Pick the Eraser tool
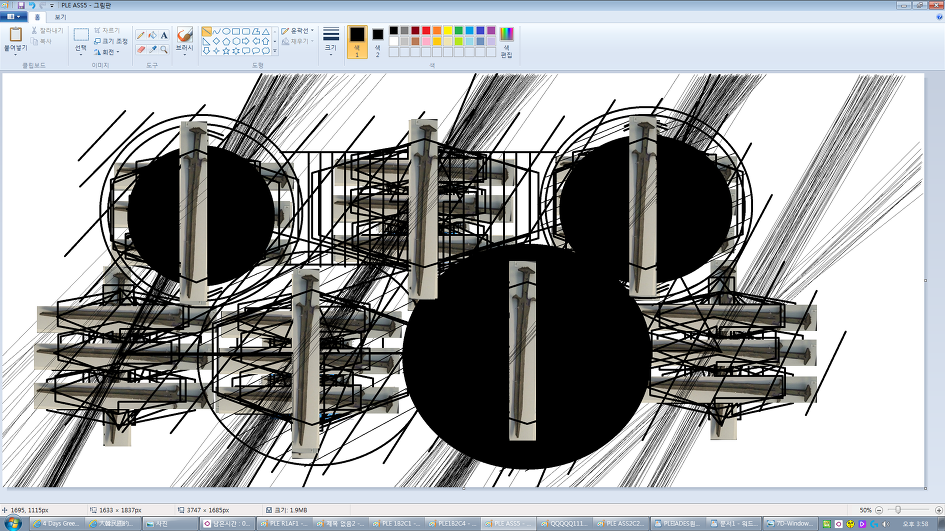 point(141,49)
